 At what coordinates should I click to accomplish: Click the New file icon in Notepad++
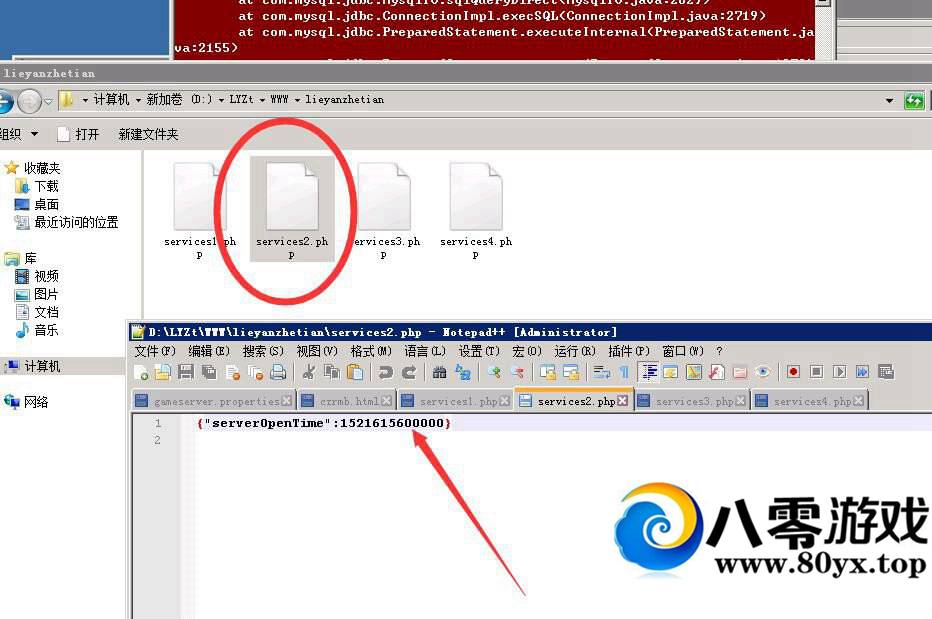click(x=141, y=372)
